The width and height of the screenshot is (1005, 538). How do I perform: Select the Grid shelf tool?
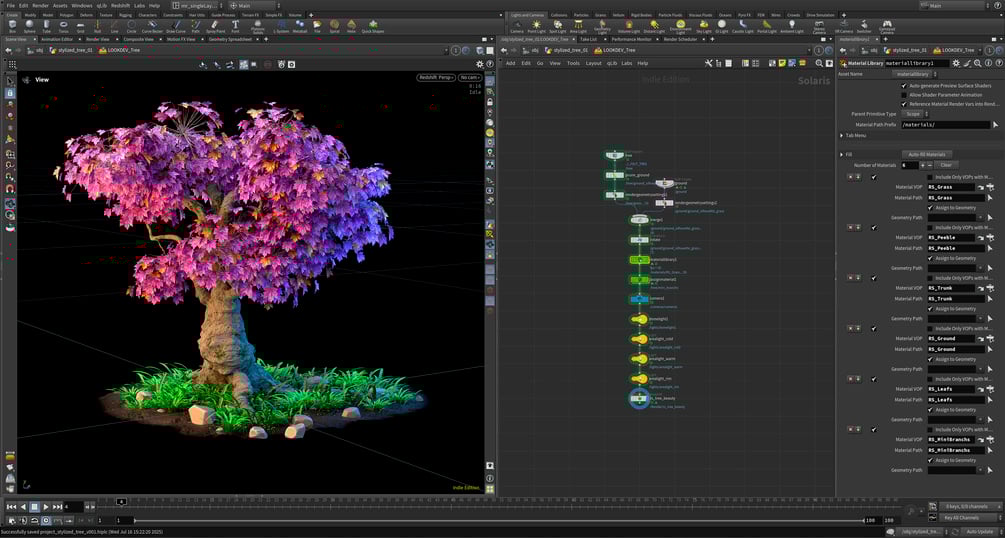coord(80,26)
